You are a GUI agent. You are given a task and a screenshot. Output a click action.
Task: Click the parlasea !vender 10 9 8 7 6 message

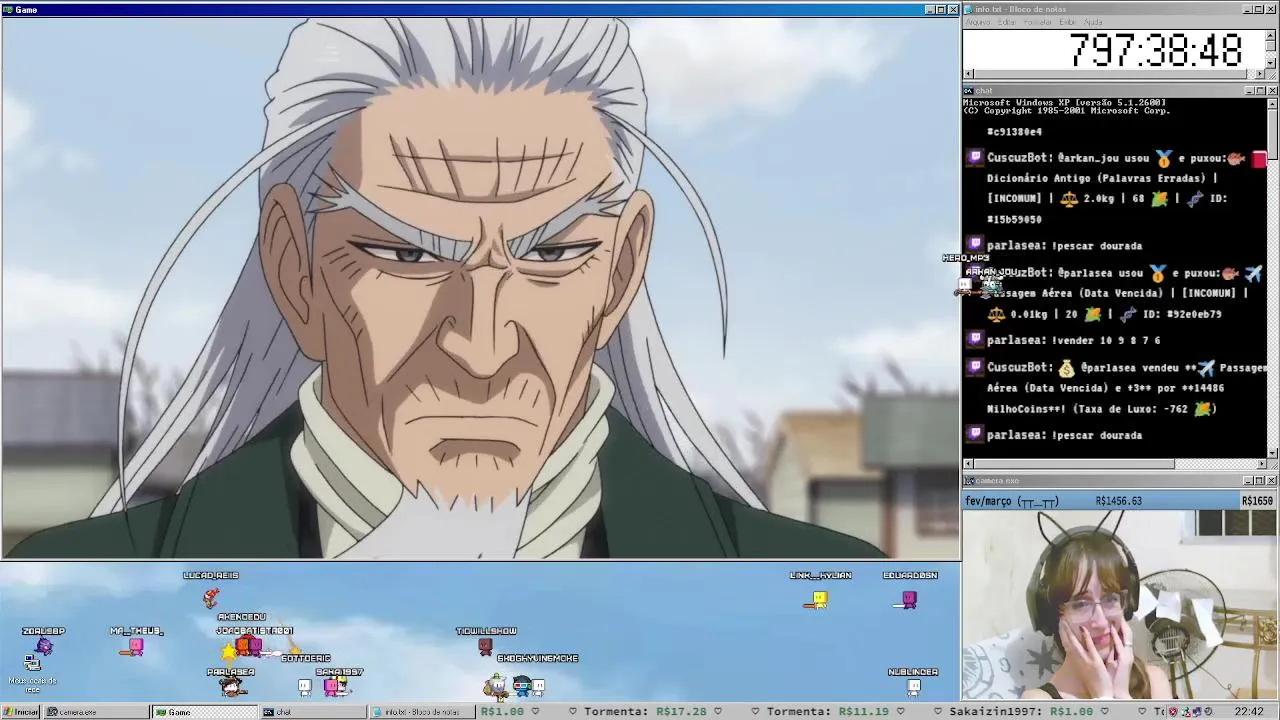point(1073,340)
